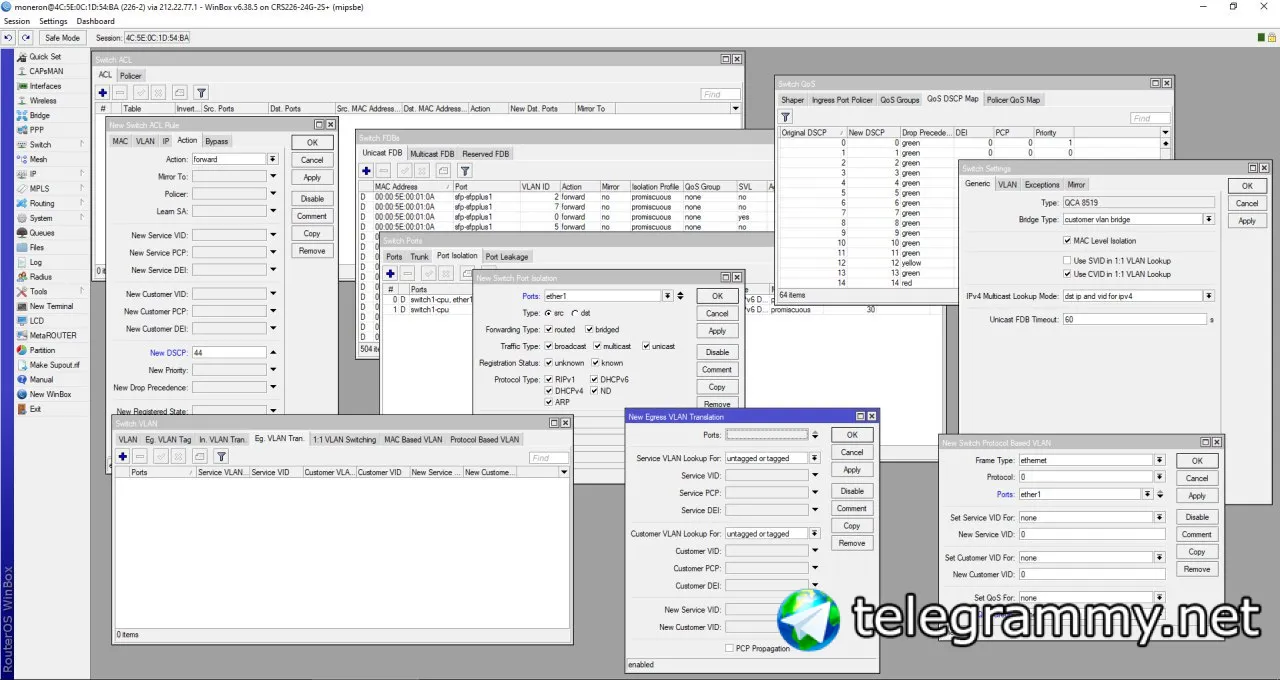Click the Unicast FDB Timeout input field
This screenshot has height=680, width=1280.
pyautogui.click(x=1135, y=320)
